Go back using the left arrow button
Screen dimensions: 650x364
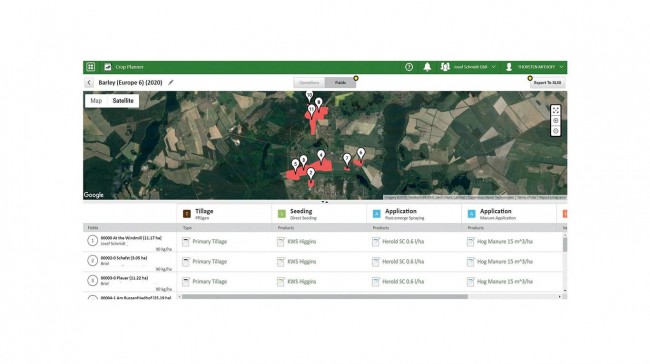[x=89, y=83]
